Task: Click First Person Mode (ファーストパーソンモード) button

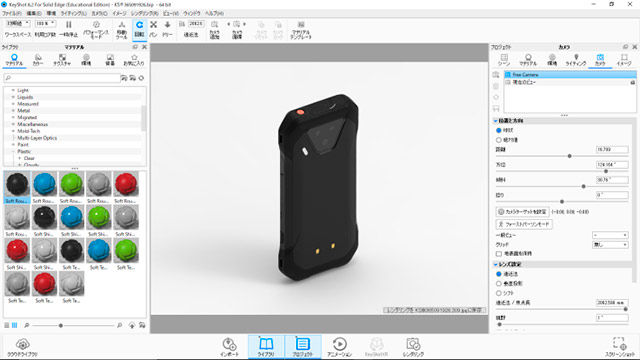Action: (x=524, y=224)
